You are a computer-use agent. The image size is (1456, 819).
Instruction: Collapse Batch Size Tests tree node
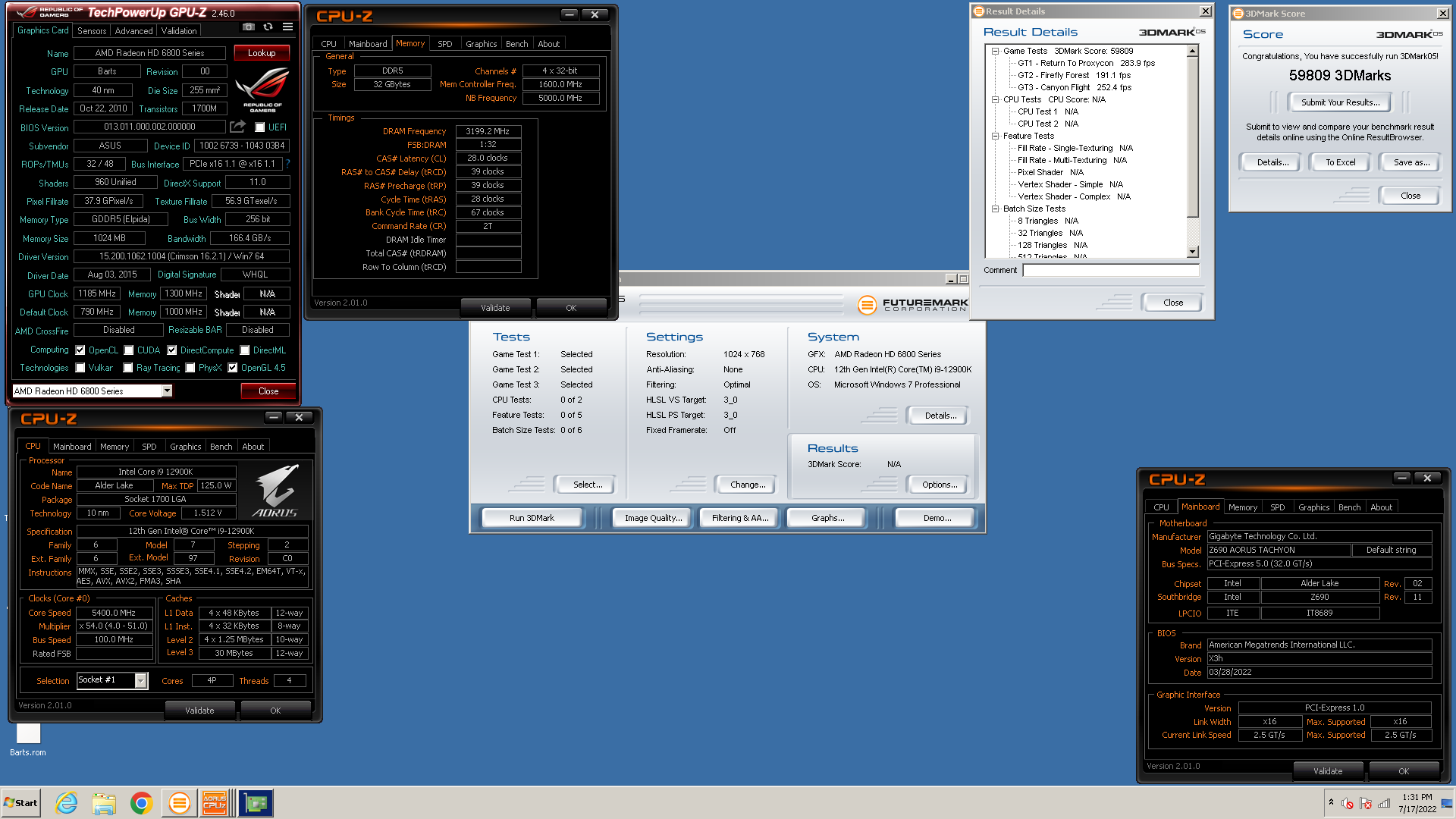tap(995, 209)
